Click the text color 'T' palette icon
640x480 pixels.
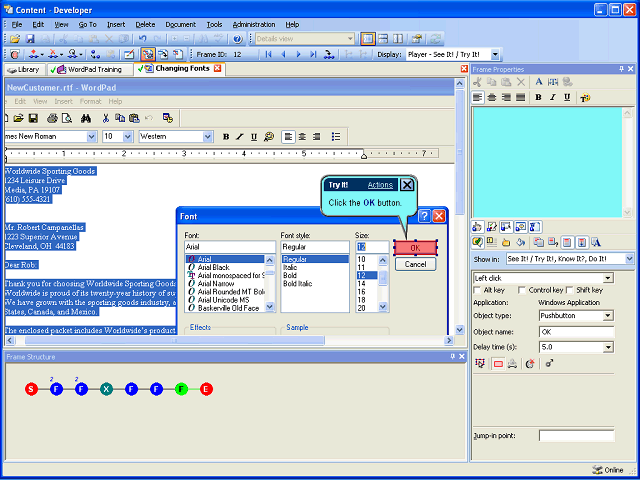[585, 98]
